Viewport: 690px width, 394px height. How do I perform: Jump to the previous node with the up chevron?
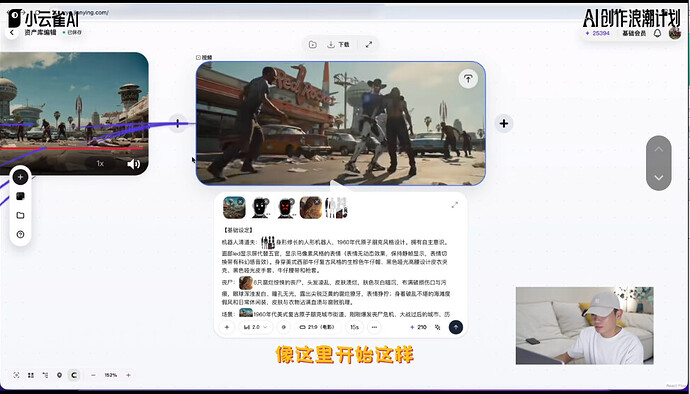(658, 150)
